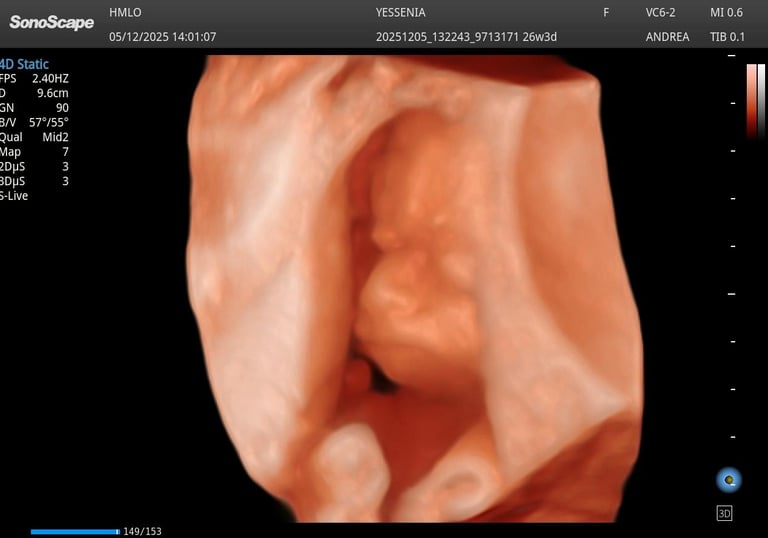The width and height of the screenshot is (768, 538).
Task: Click the red color map gradient bar
Action: 751,101
